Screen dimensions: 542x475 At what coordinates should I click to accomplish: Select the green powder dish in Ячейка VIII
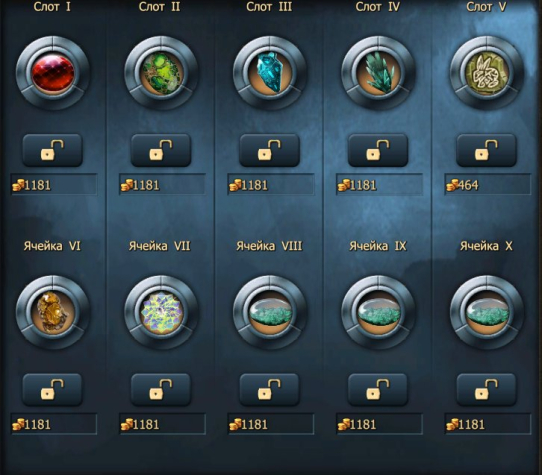[x=270, y=312]
